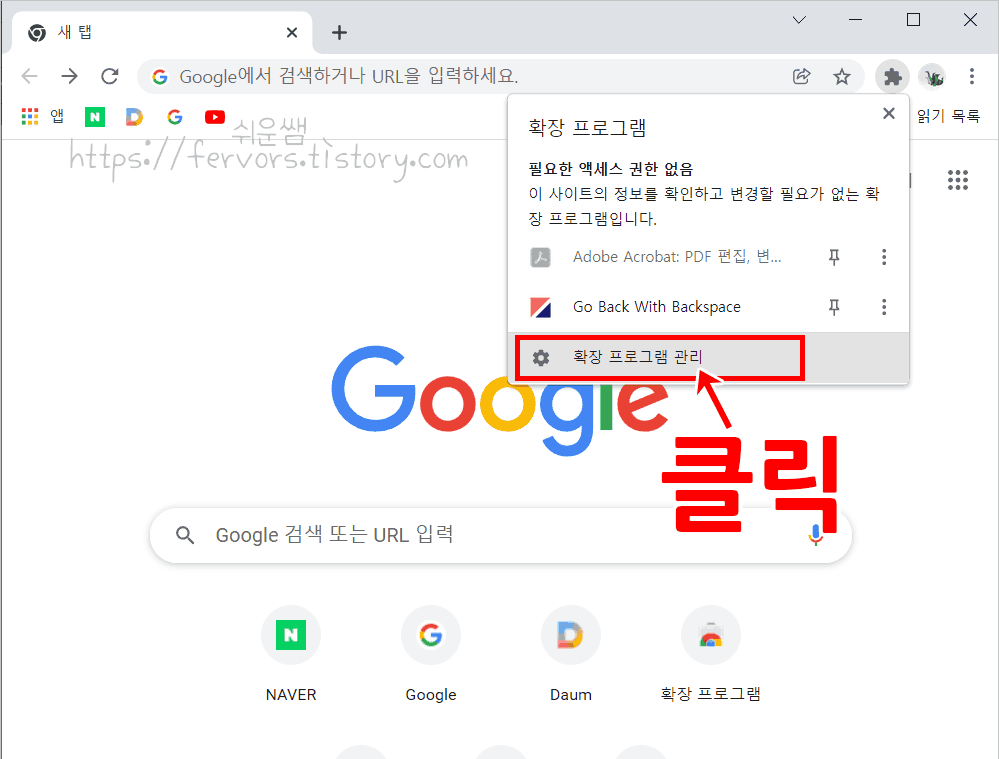Screen dimensions: 999x759
Task: Open the Google apps grid icon
Action: (x=958, y=180)
